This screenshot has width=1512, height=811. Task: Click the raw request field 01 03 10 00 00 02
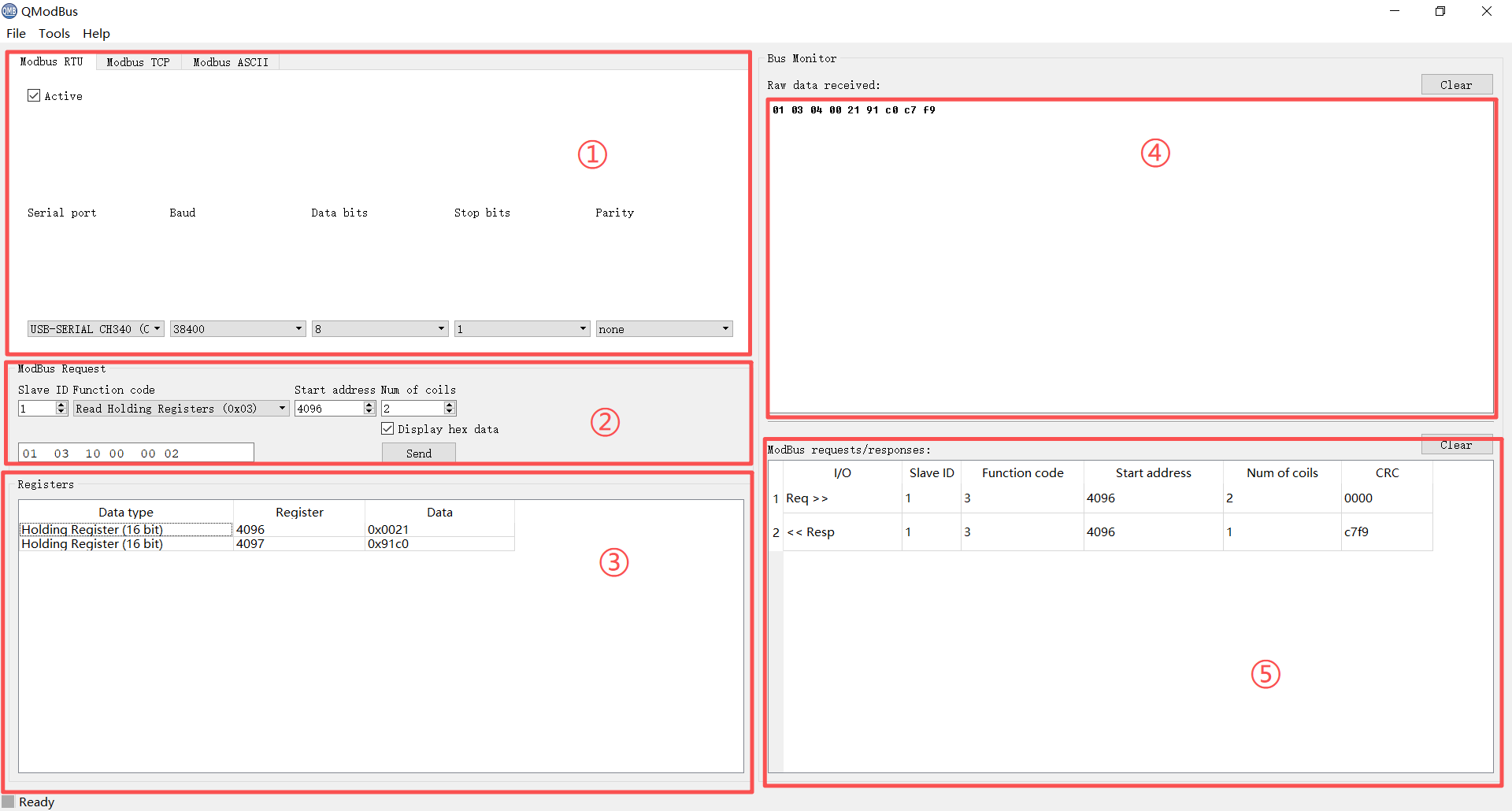pyautogui.click(x=136, y=453)
